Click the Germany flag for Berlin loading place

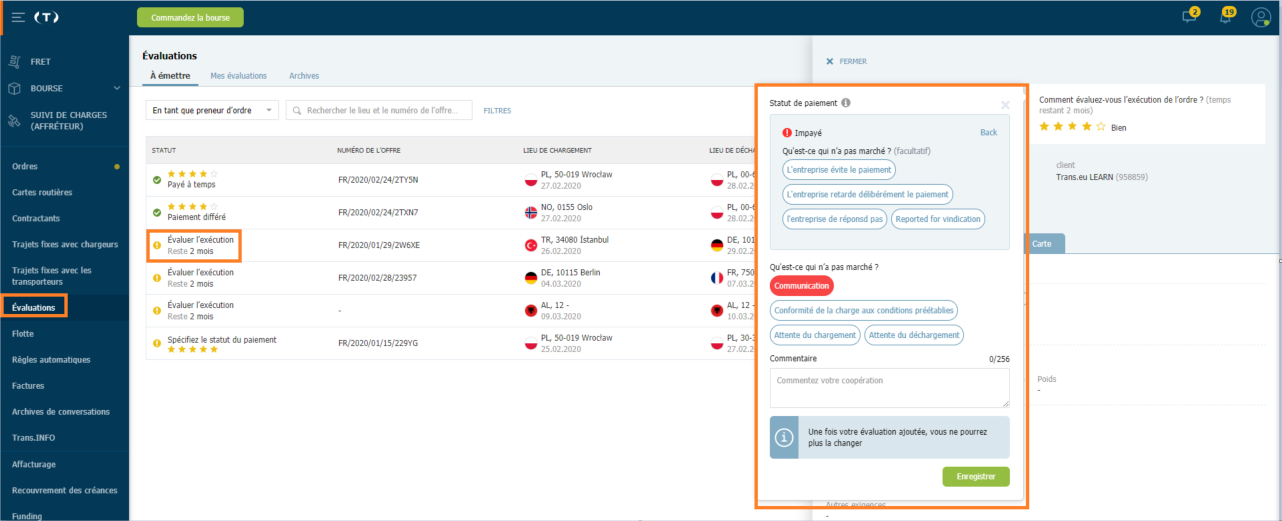[531, 278]
